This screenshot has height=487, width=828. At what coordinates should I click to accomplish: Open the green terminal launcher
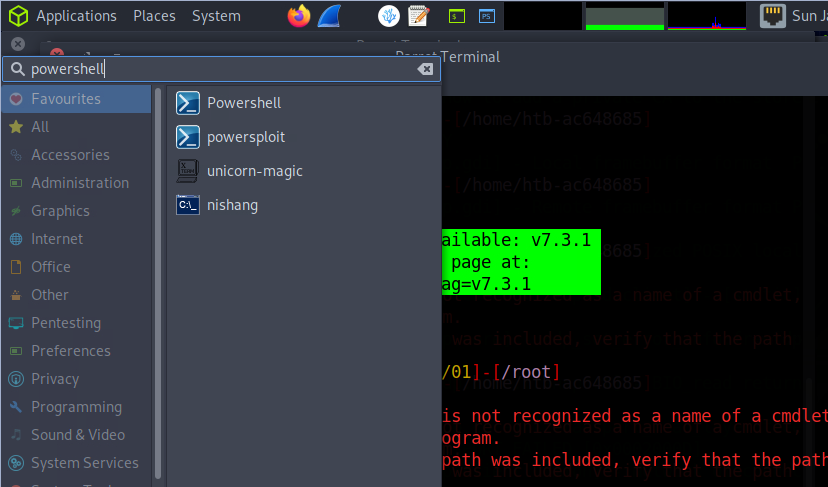tap(457, 16)
